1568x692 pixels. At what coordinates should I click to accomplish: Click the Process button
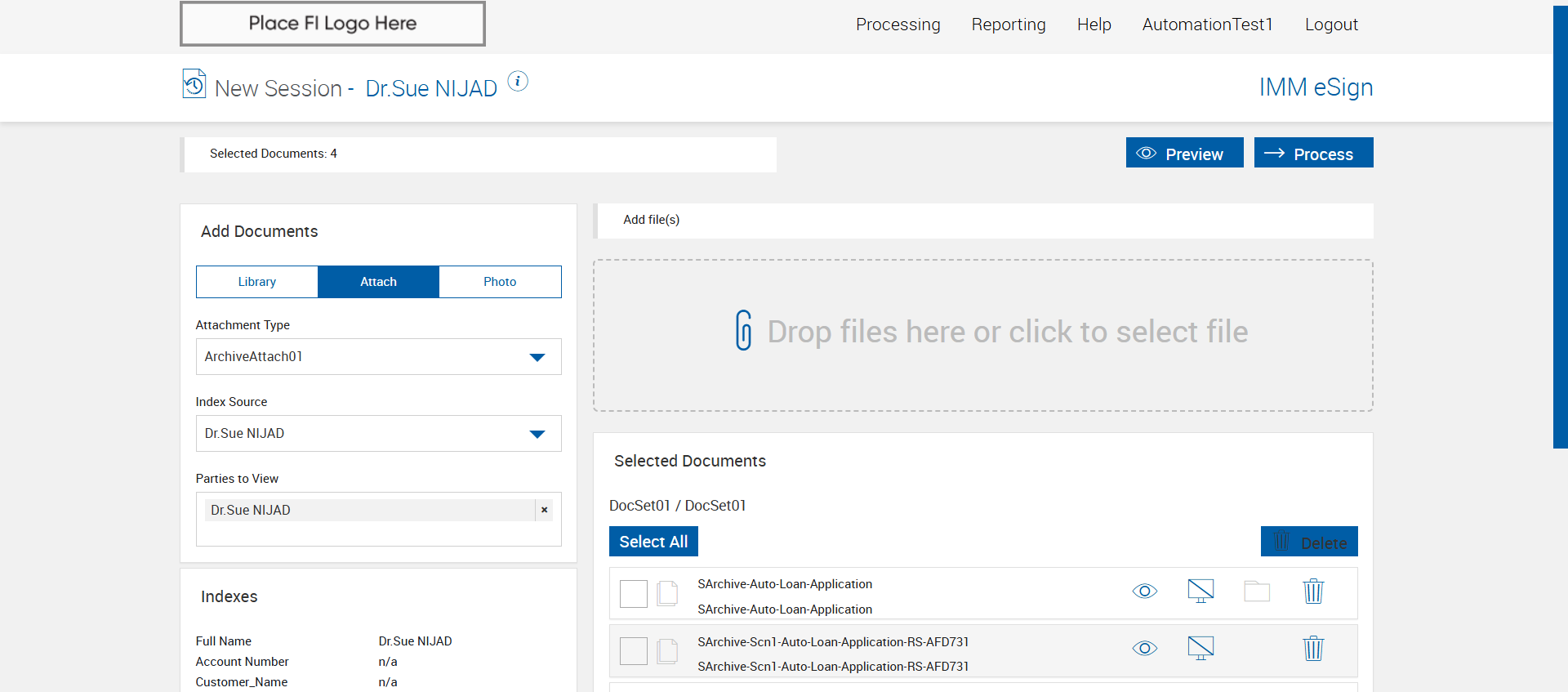[1314, 153]
